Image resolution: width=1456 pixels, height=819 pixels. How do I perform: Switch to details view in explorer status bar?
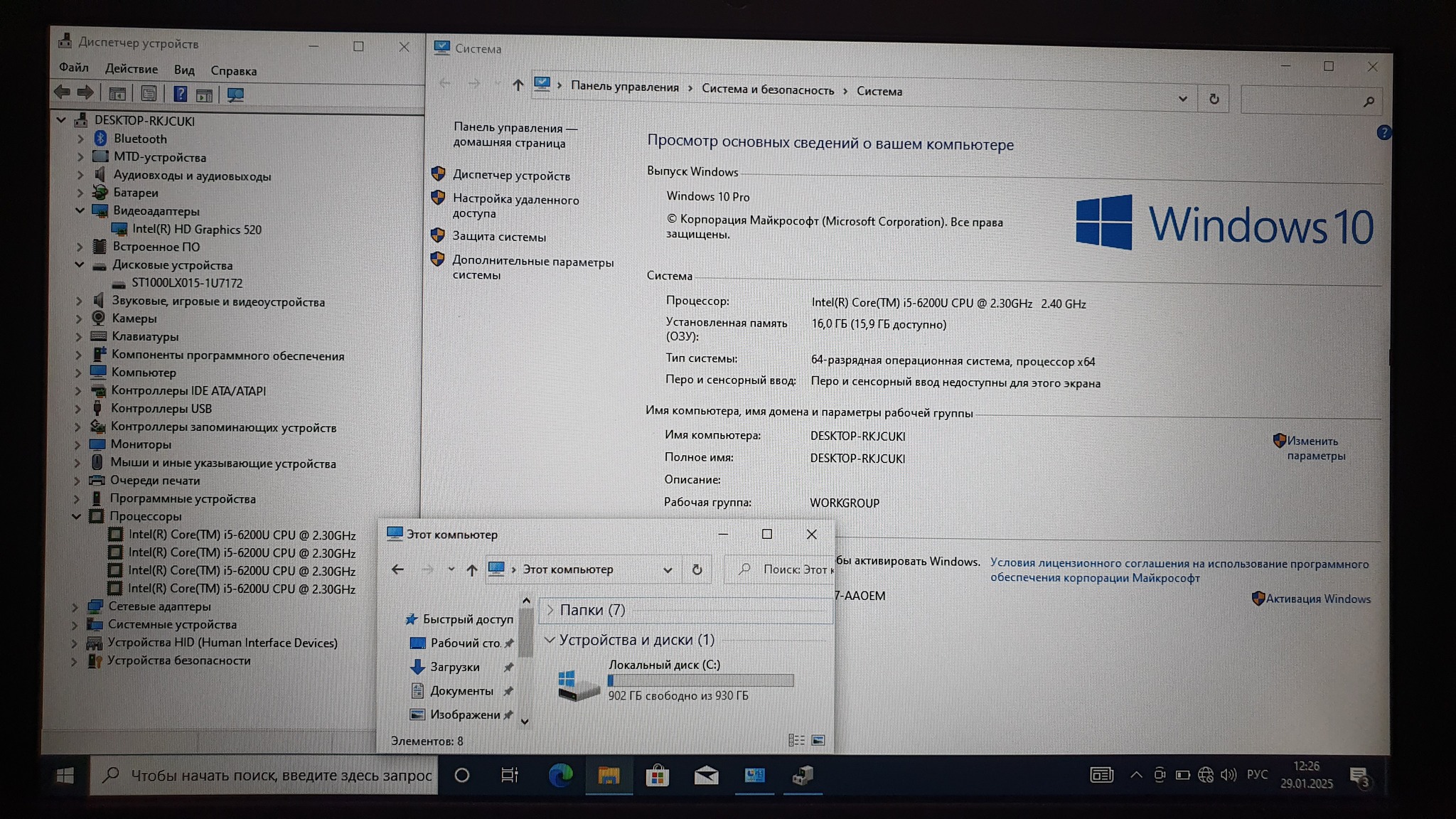point(796,741)
